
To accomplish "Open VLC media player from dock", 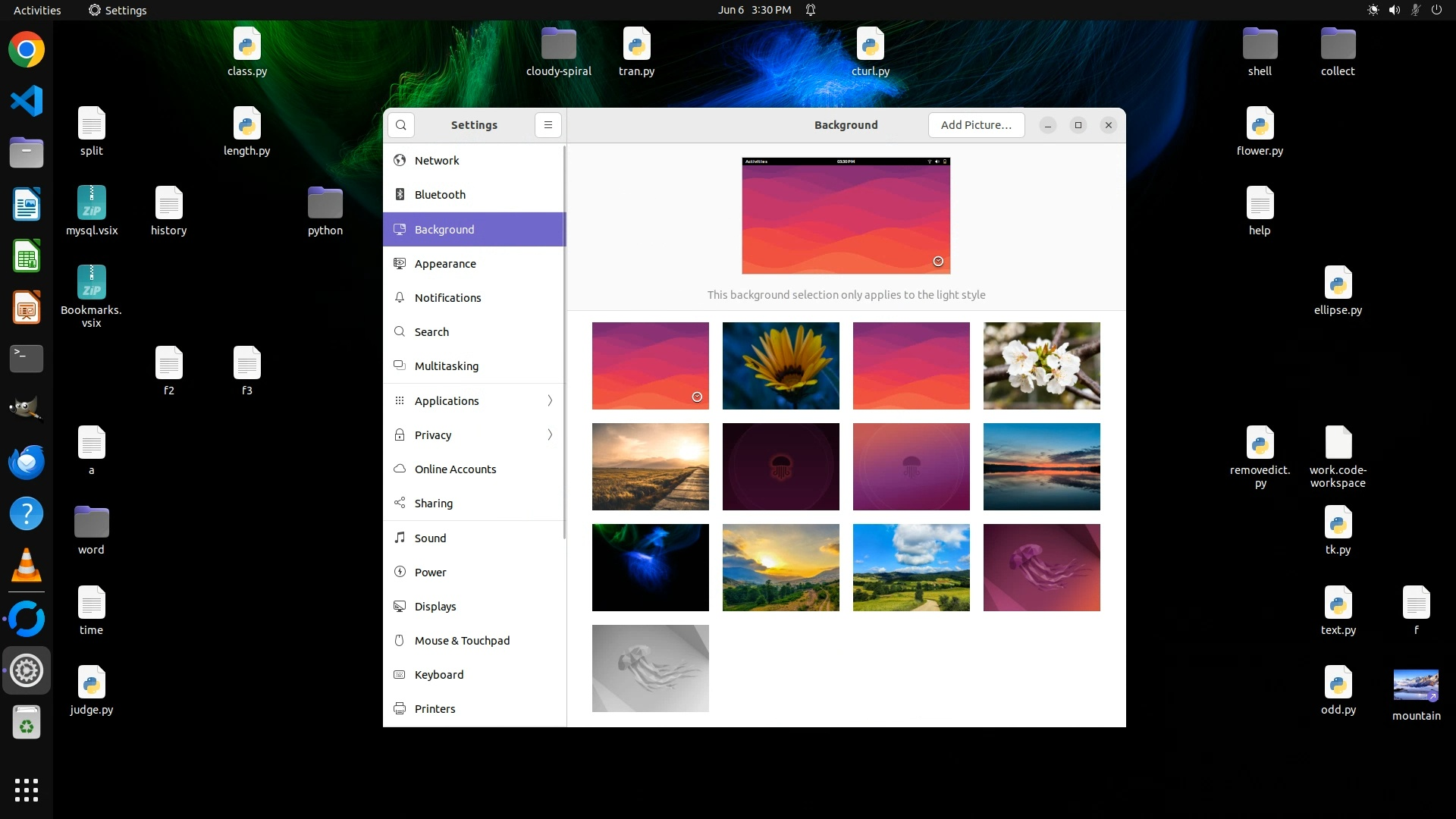I will 27,566.
